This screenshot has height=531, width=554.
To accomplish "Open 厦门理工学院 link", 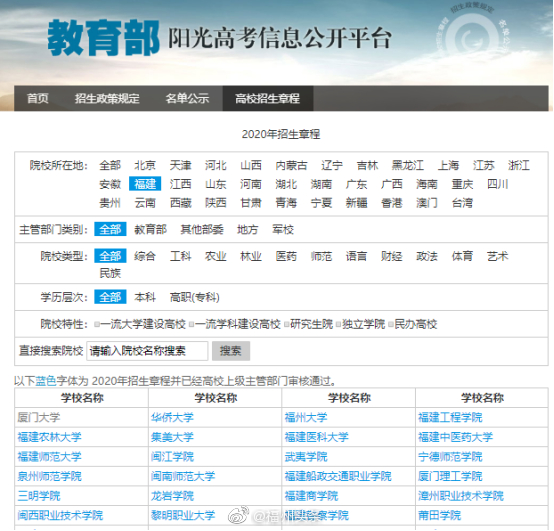I will coord(450,476).
